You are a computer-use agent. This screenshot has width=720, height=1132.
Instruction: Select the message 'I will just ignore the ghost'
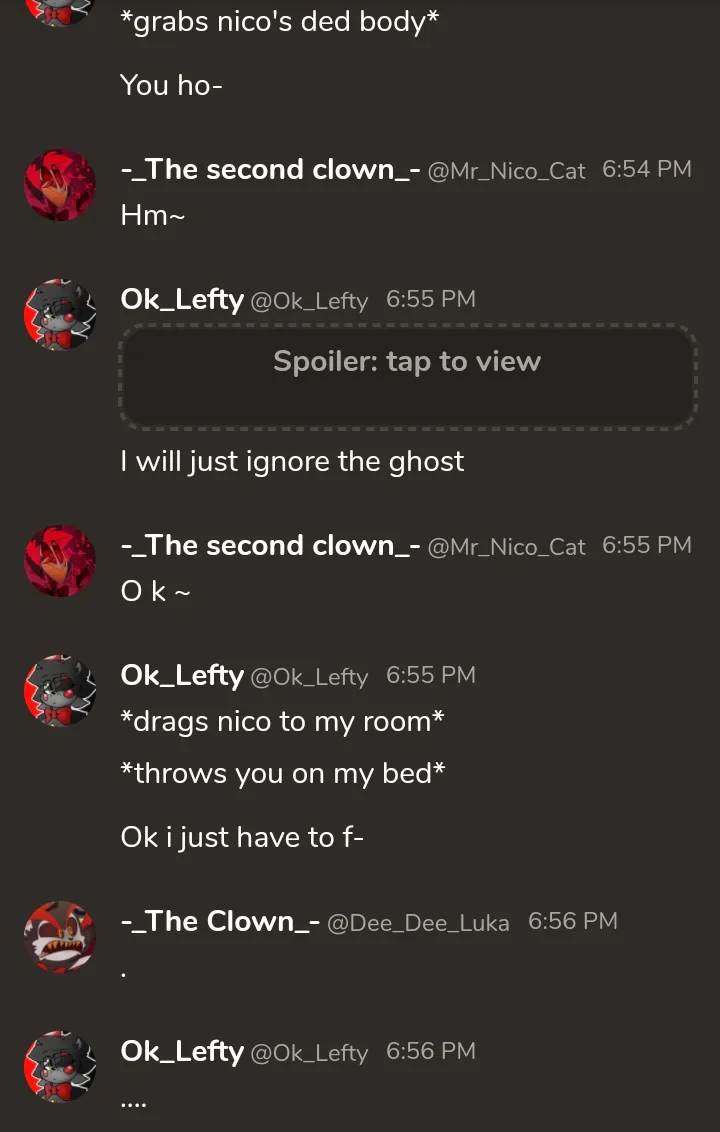click(292, 461)
